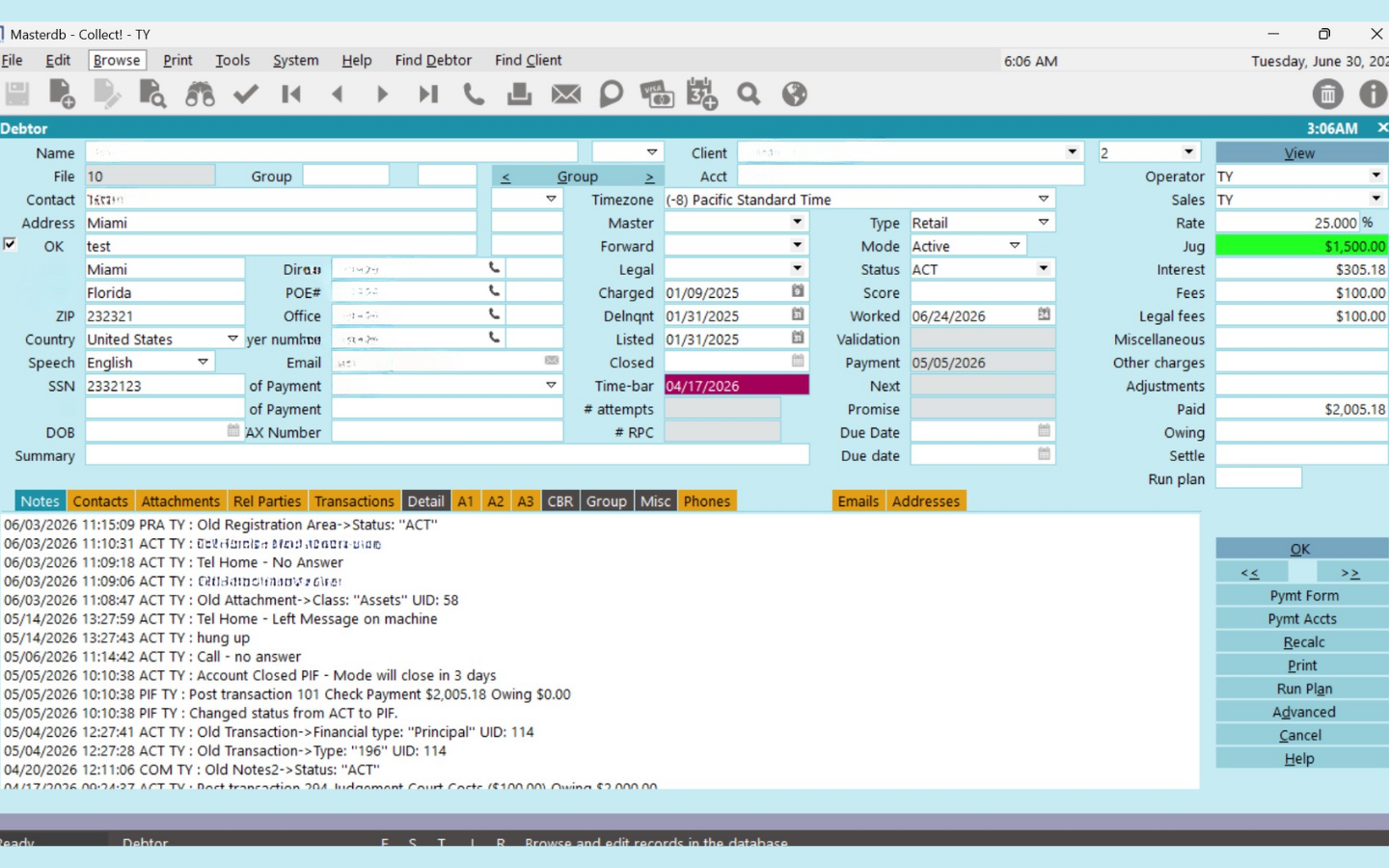This screenshot has height=868, width=1389.
Task: Jump to last record arrow icon
Action: point(428,95)
